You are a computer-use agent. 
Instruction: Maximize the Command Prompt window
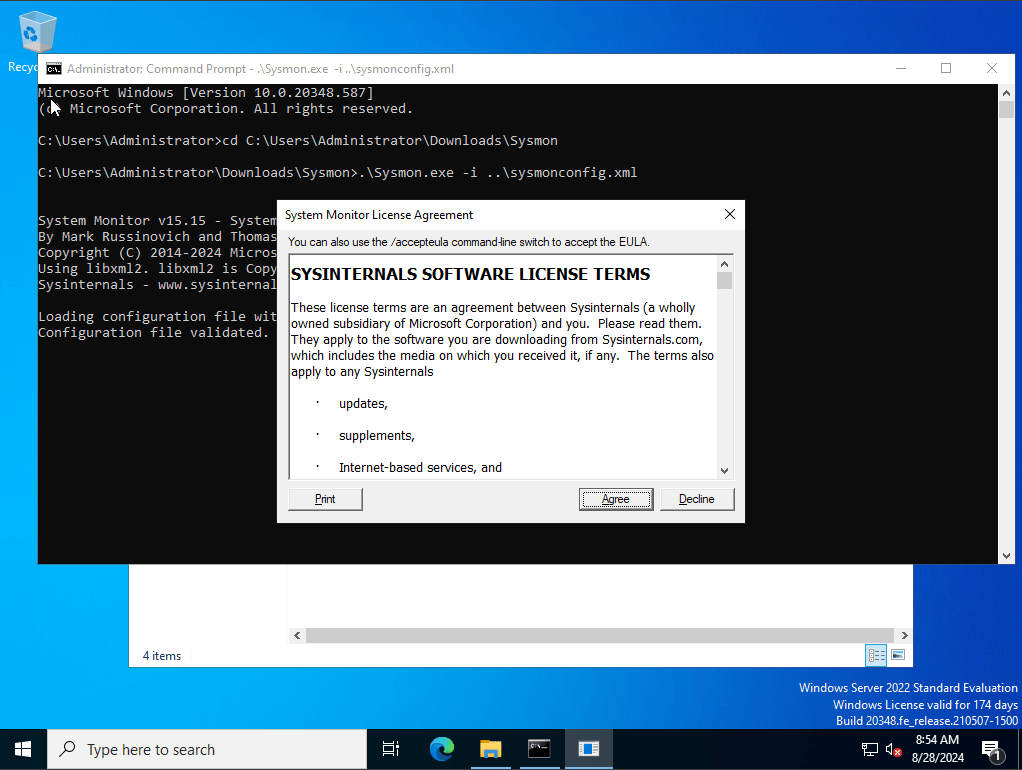click(946, 68)
